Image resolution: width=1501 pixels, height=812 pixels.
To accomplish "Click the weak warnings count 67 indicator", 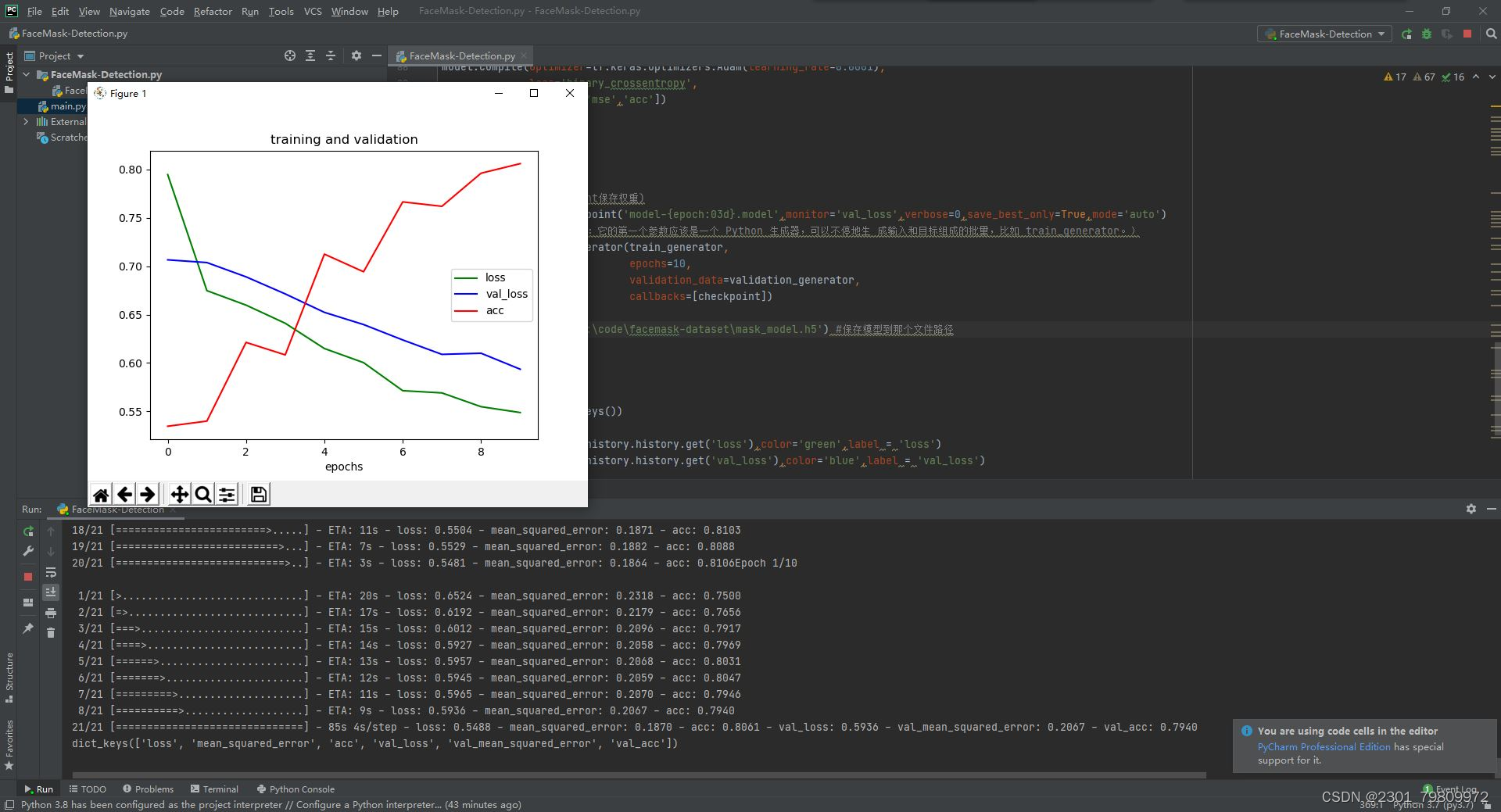I will (1424, 77).
